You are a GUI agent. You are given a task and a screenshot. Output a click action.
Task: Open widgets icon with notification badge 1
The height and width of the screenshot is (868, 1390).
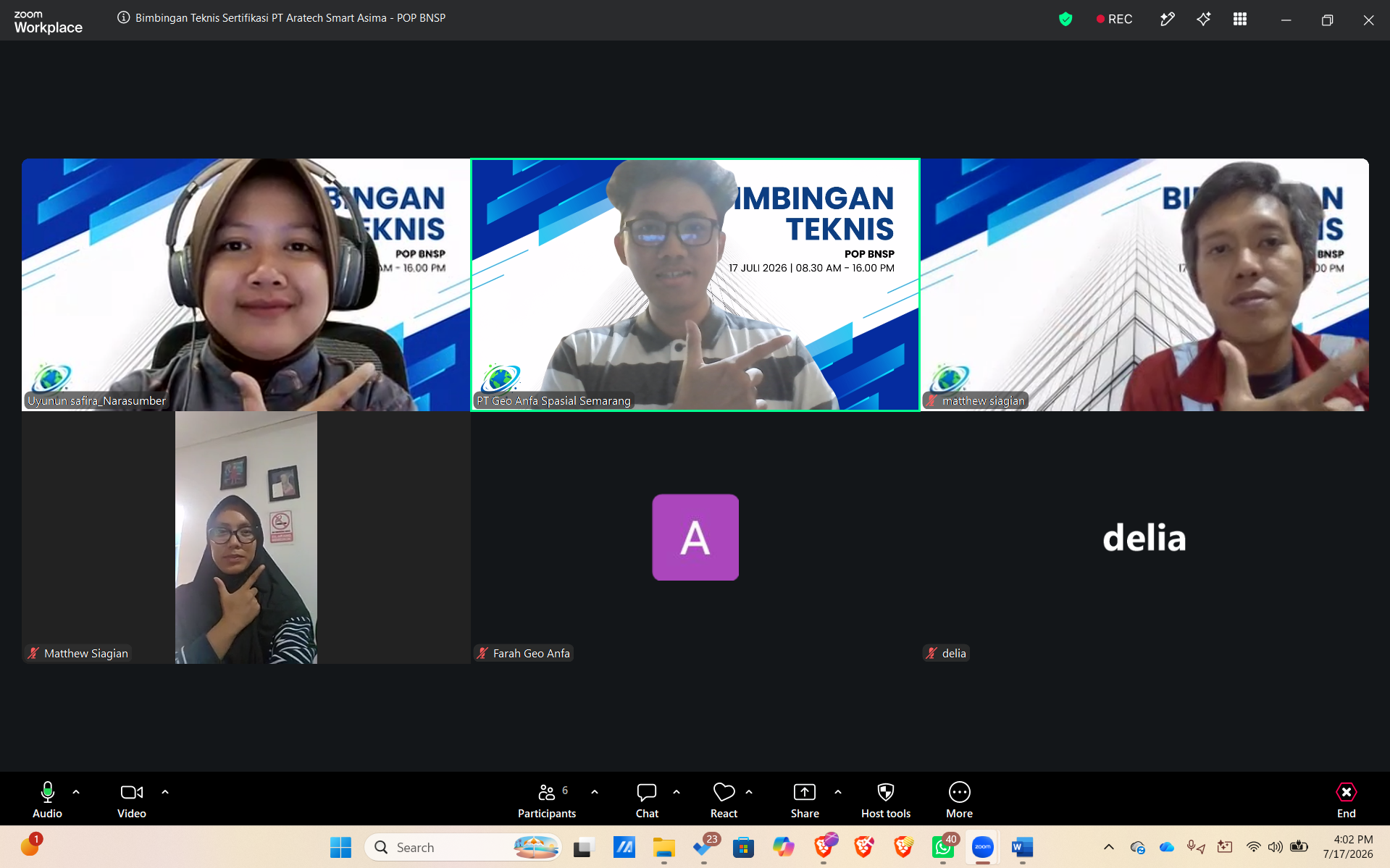pyautogui.click(x=30, y=845)
